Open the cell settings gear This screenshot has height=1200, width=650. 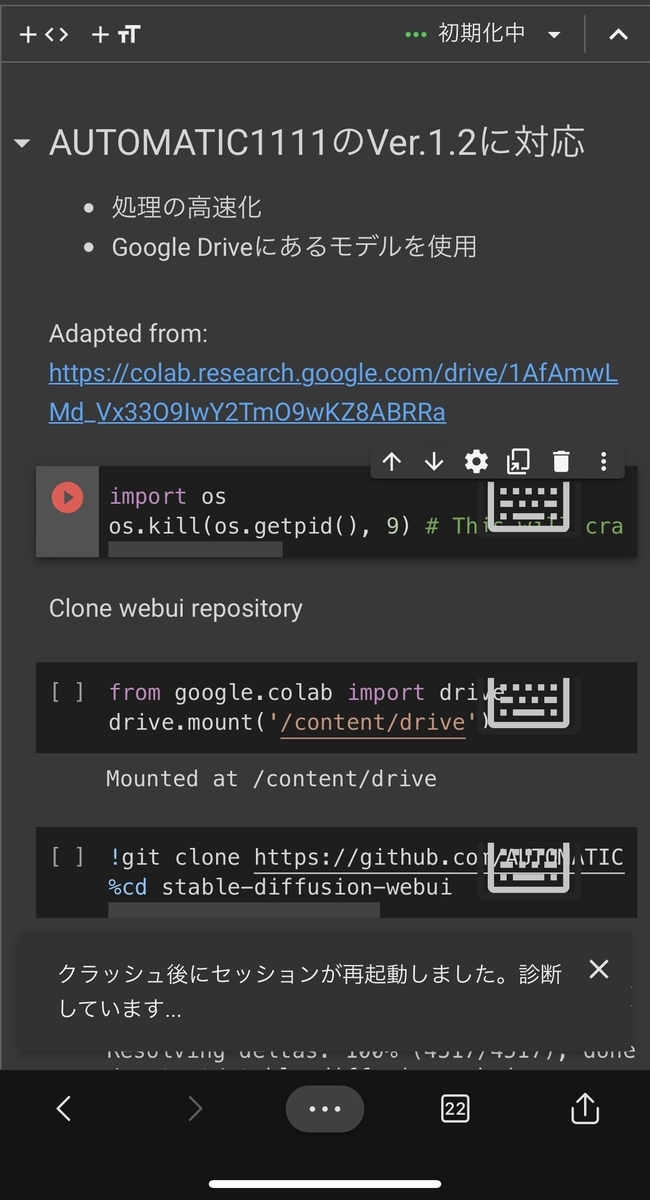[x=476, y=461]
